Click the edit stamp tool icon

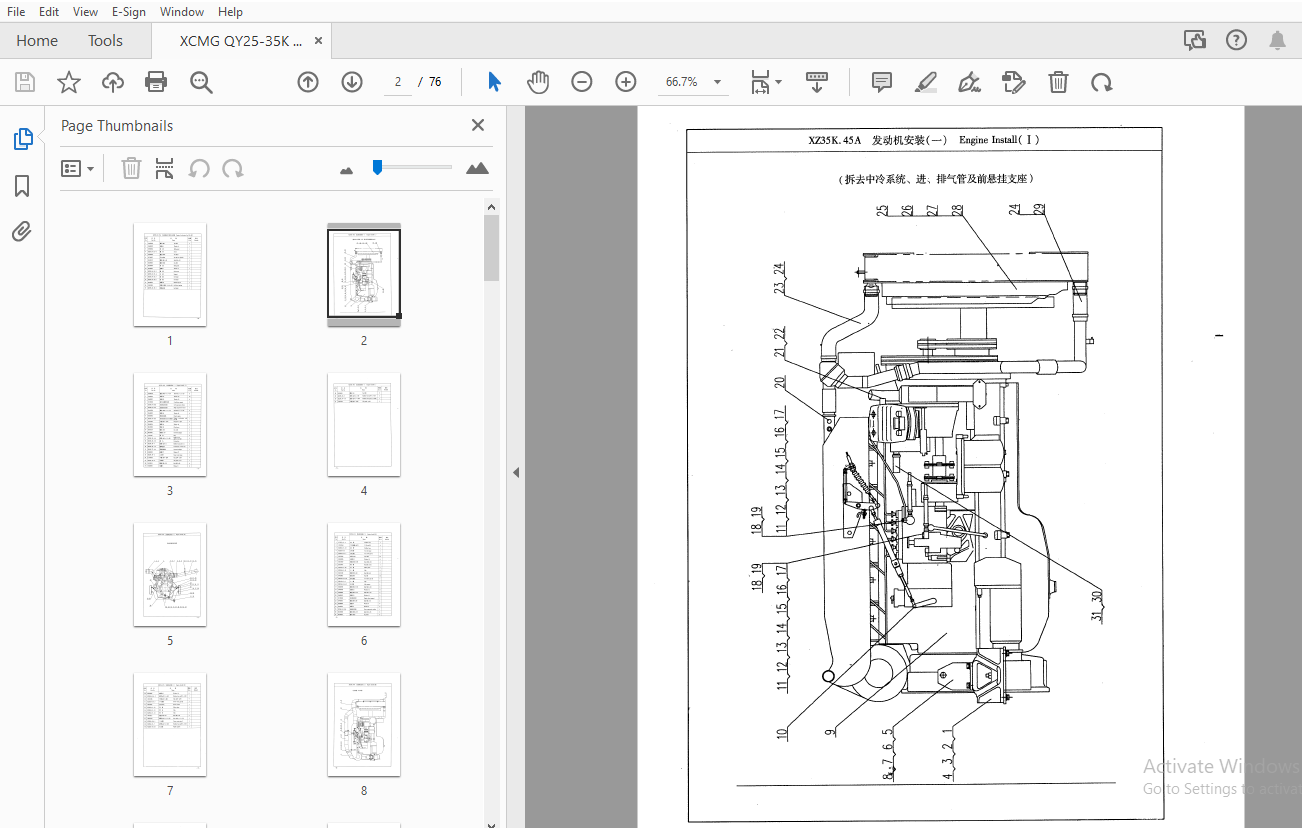(x=1014, y=82)
